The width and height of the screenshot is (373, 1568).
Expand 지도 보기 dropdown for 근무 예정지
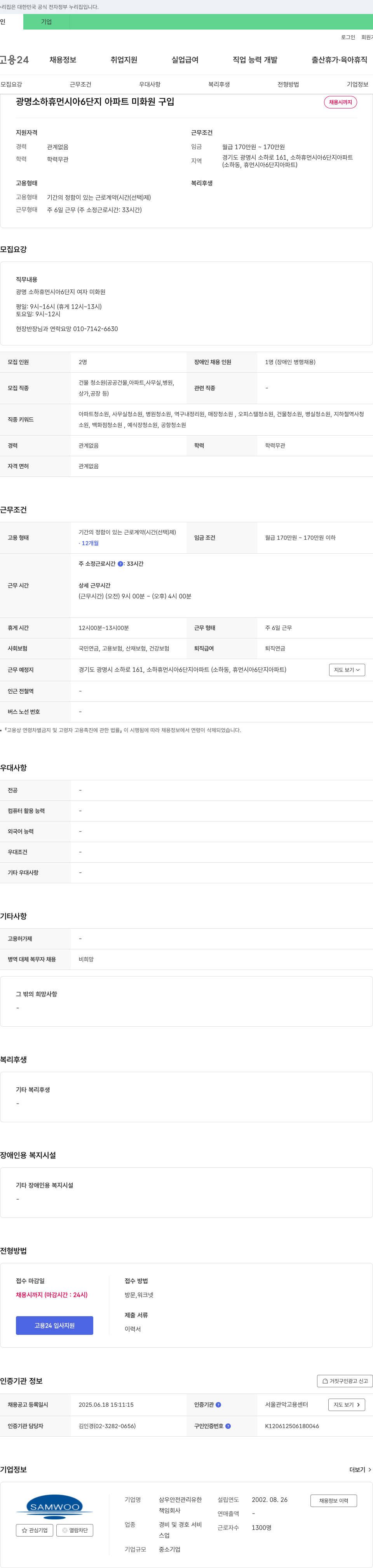tap(347, 670)
